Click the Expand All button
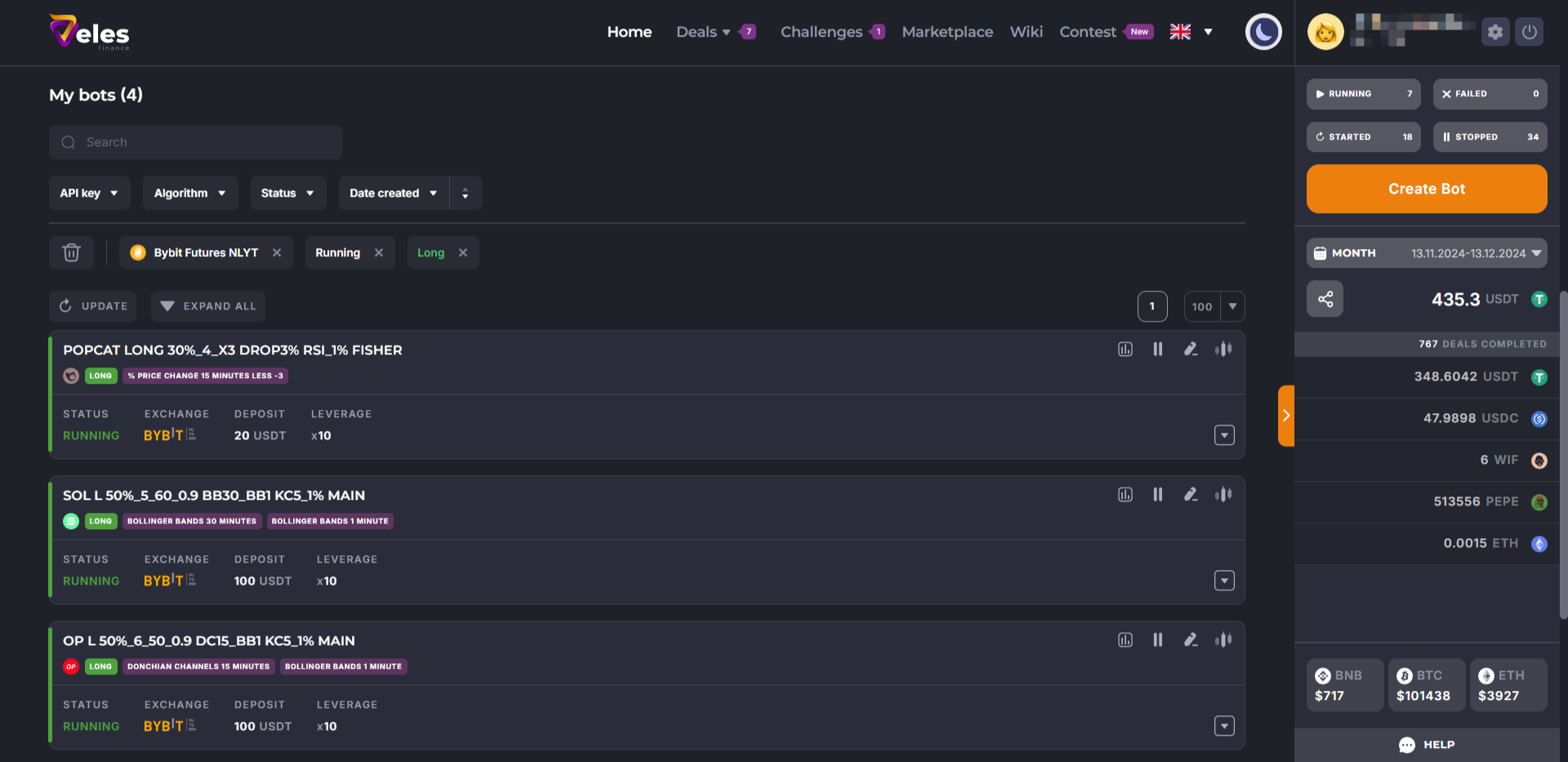Viewport: 1568px width, 762px height. coord(208,306)
